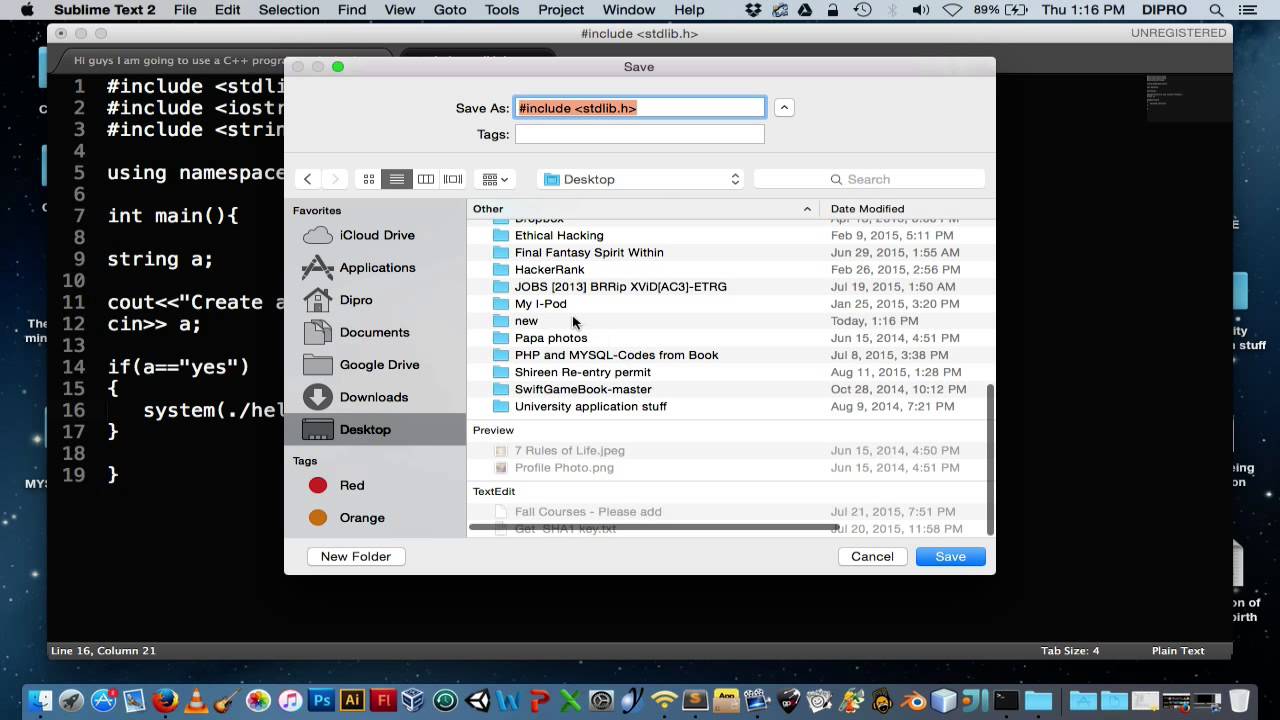Click the Cancel button
The height and width of the screenshot is (720, 1280).
pos(872,557)
